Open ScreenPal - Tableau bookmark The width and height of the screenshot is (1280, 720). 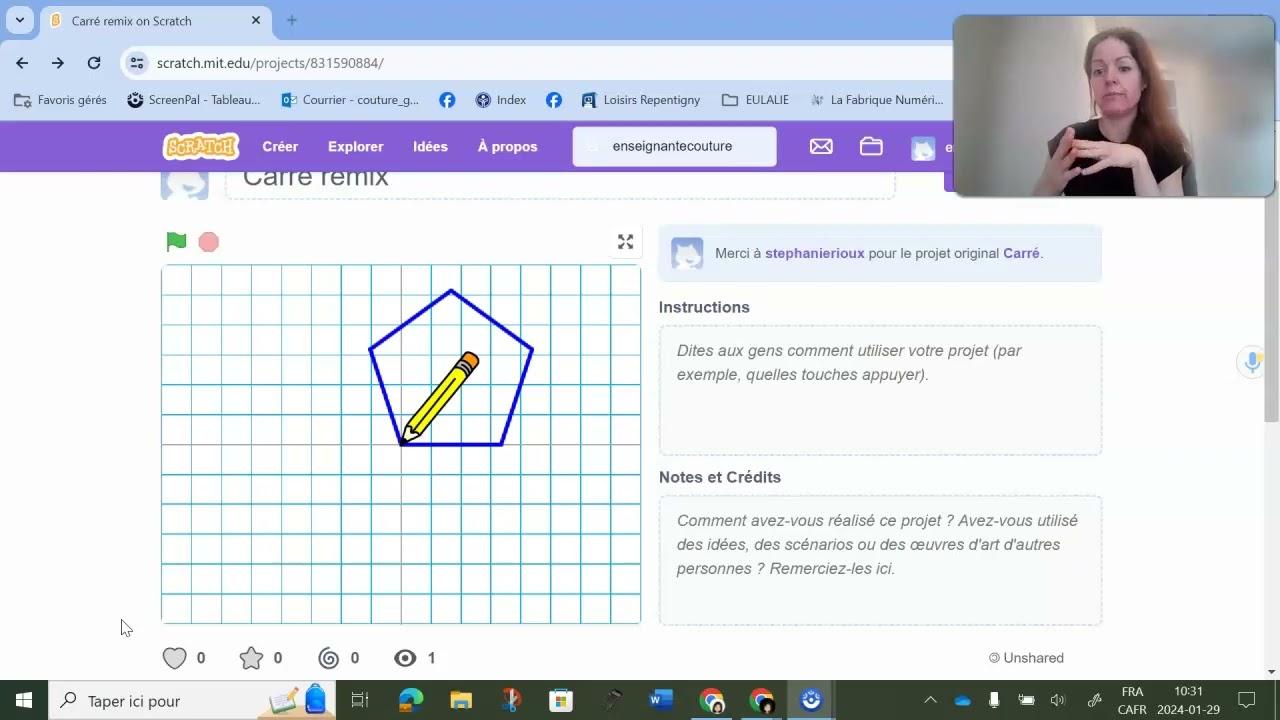click(x=194, y=100)
